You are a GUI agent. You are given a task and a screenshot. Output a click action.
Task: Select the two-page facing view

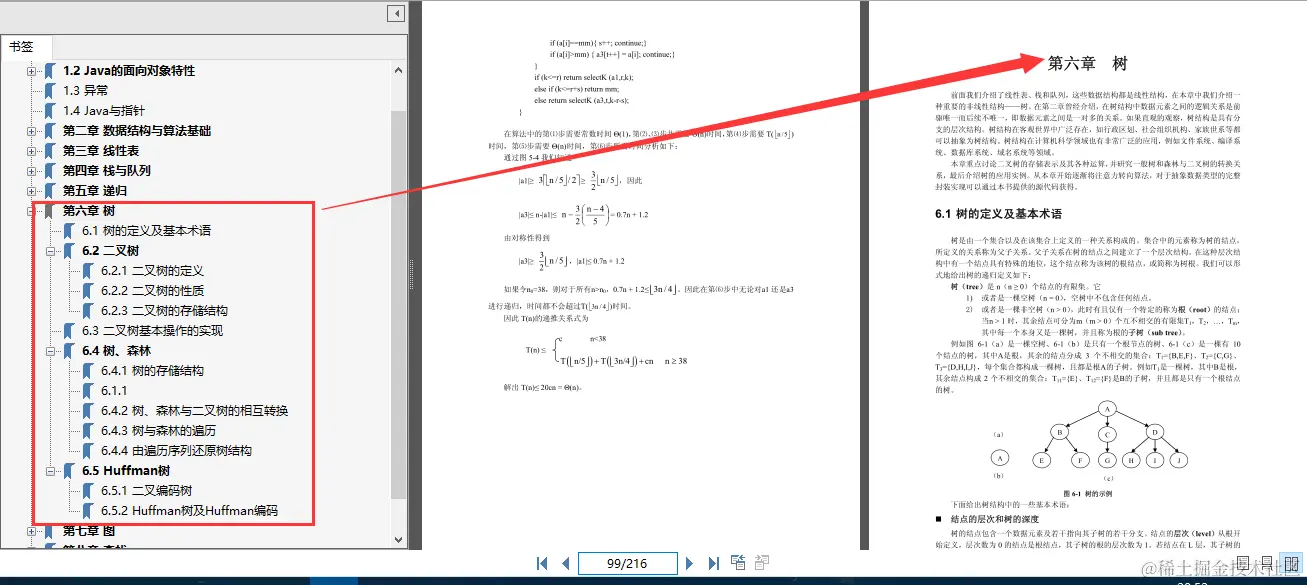tap(1291, 563)
